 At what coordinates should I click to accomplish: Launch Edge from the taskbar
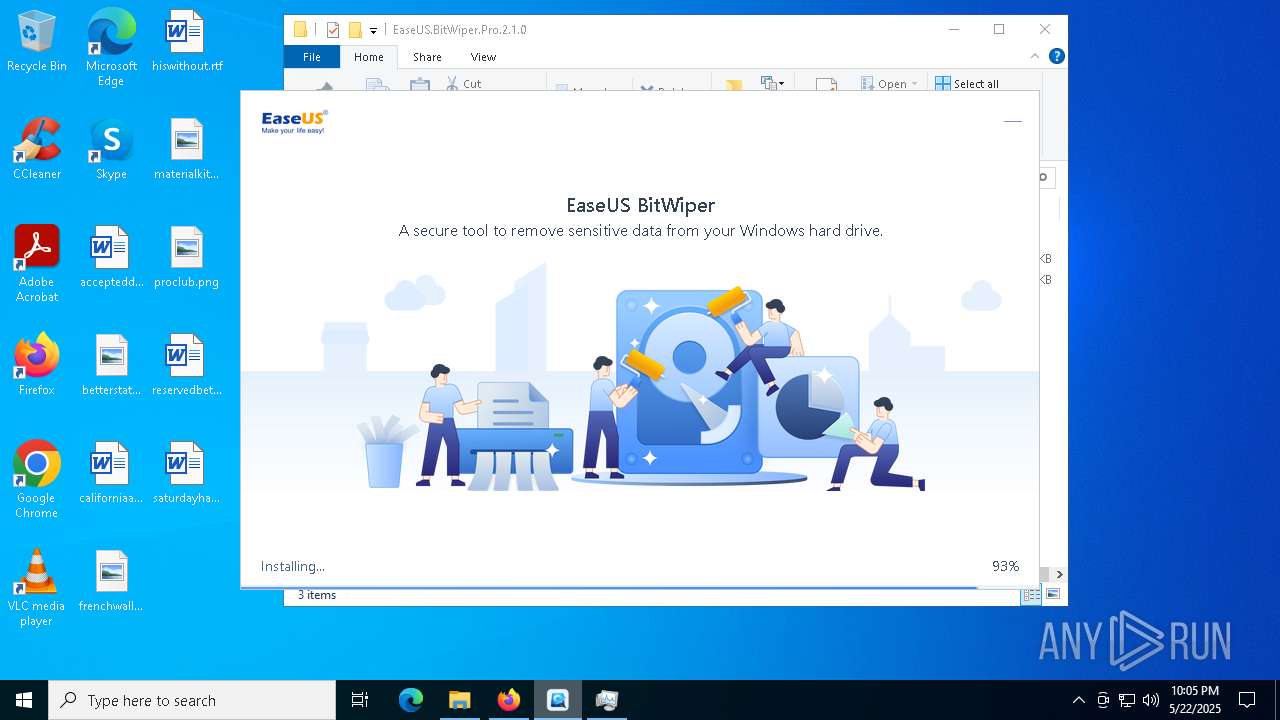pos(411,700)
